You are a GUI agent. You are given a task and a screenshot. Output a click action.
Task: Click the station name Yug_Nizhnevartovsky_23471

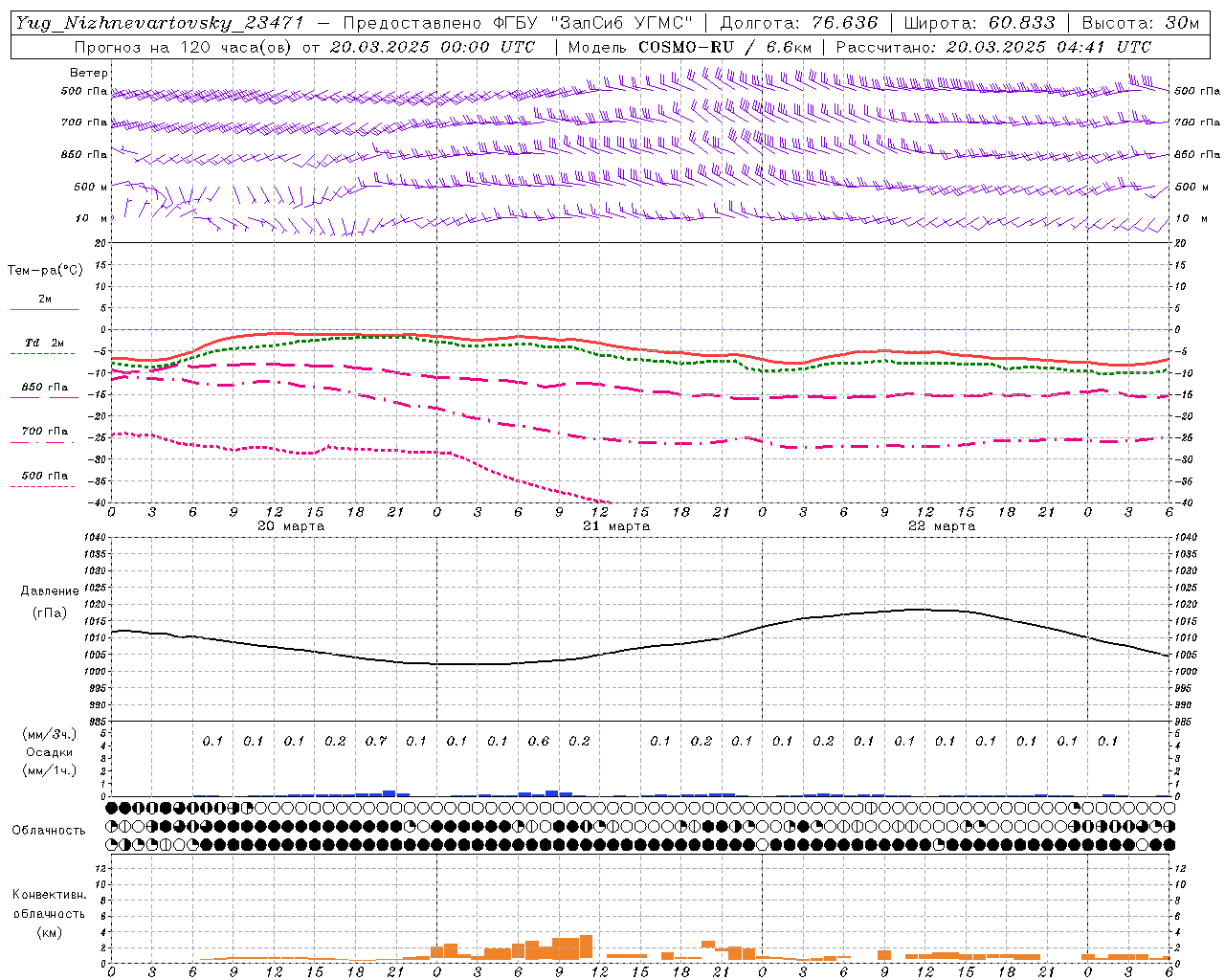(x=160, y=23)
